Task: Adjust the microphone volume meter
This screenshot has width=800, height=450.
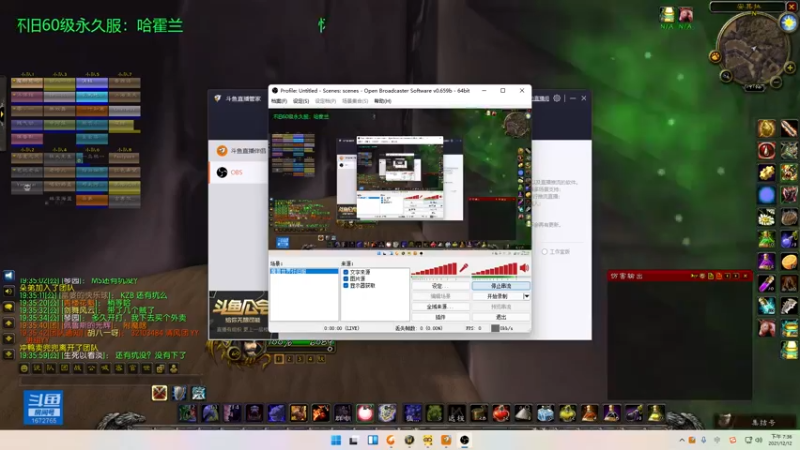Action: [434, 269]
